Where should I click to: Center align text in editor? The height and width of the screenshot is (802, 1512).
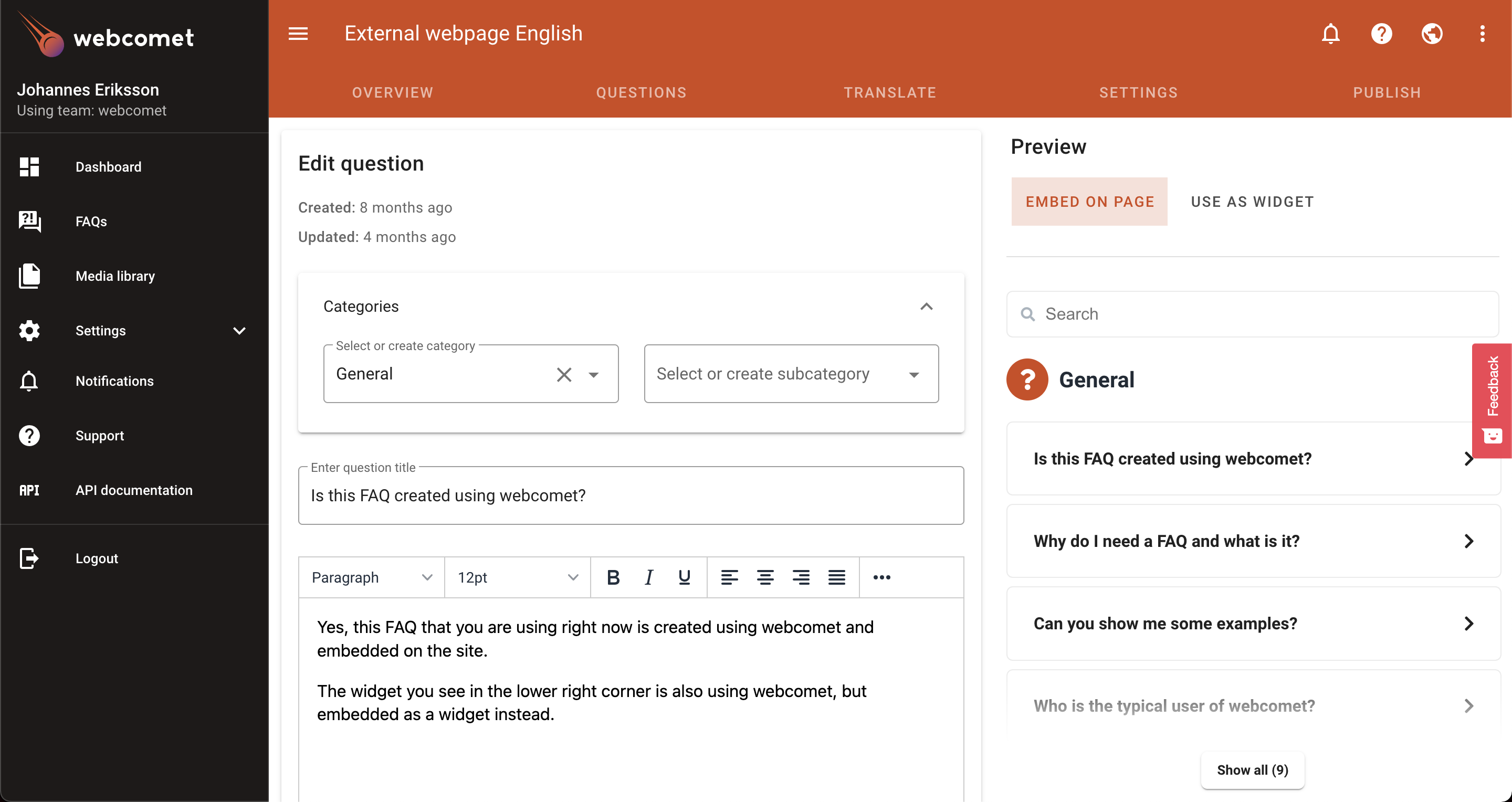[765, 577]
